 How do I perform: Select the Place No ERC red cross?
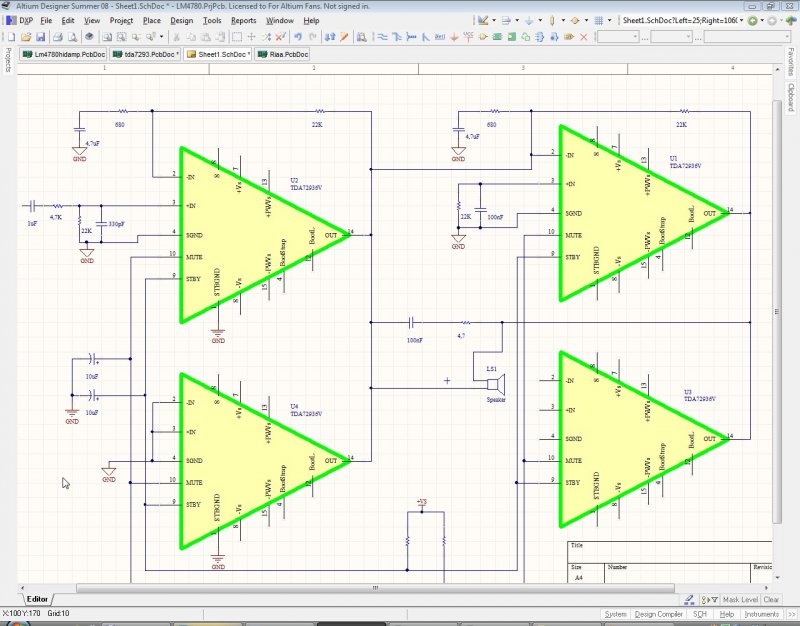584,37
